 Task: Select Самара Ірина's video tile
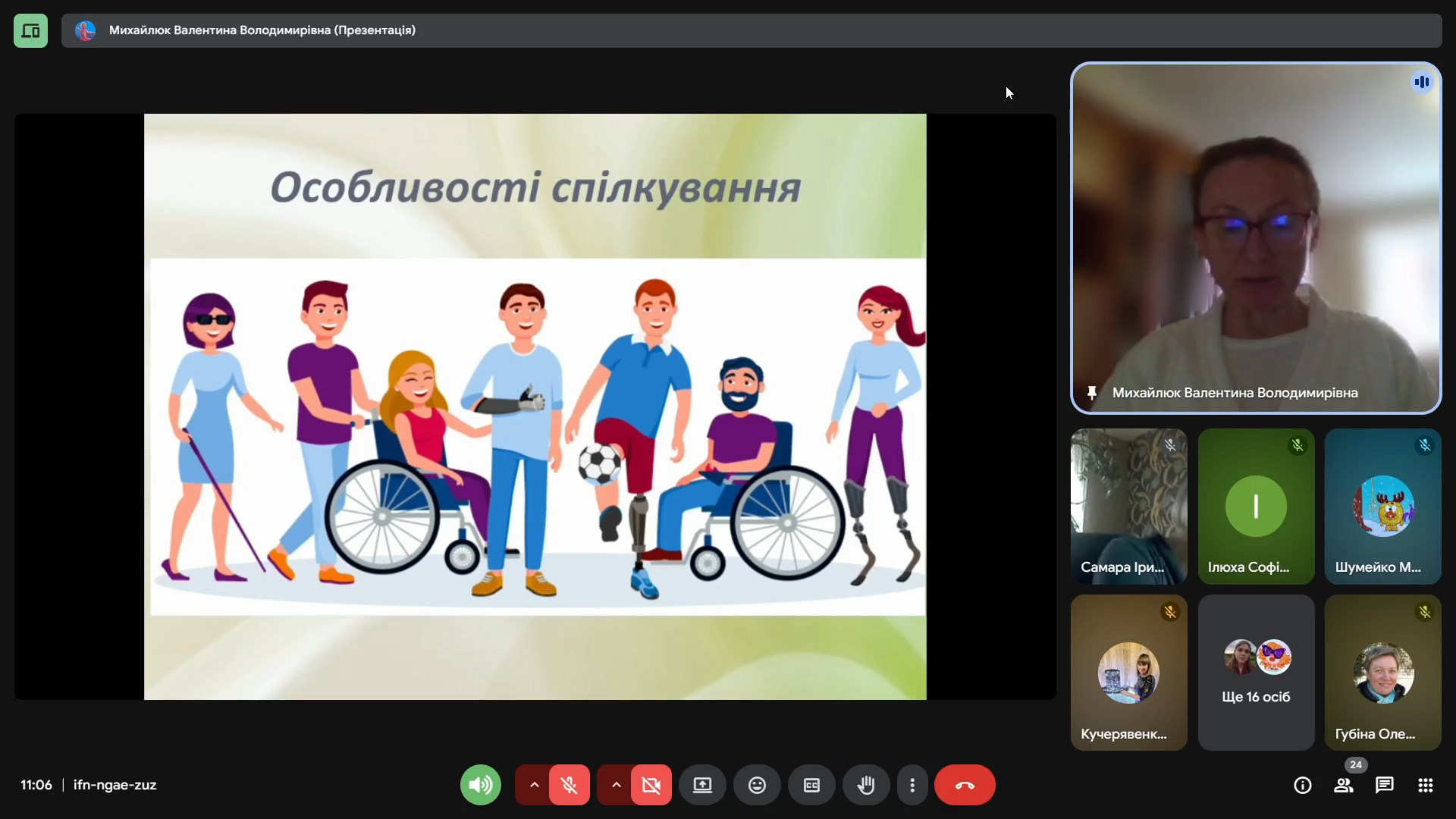pos(1128,507)
